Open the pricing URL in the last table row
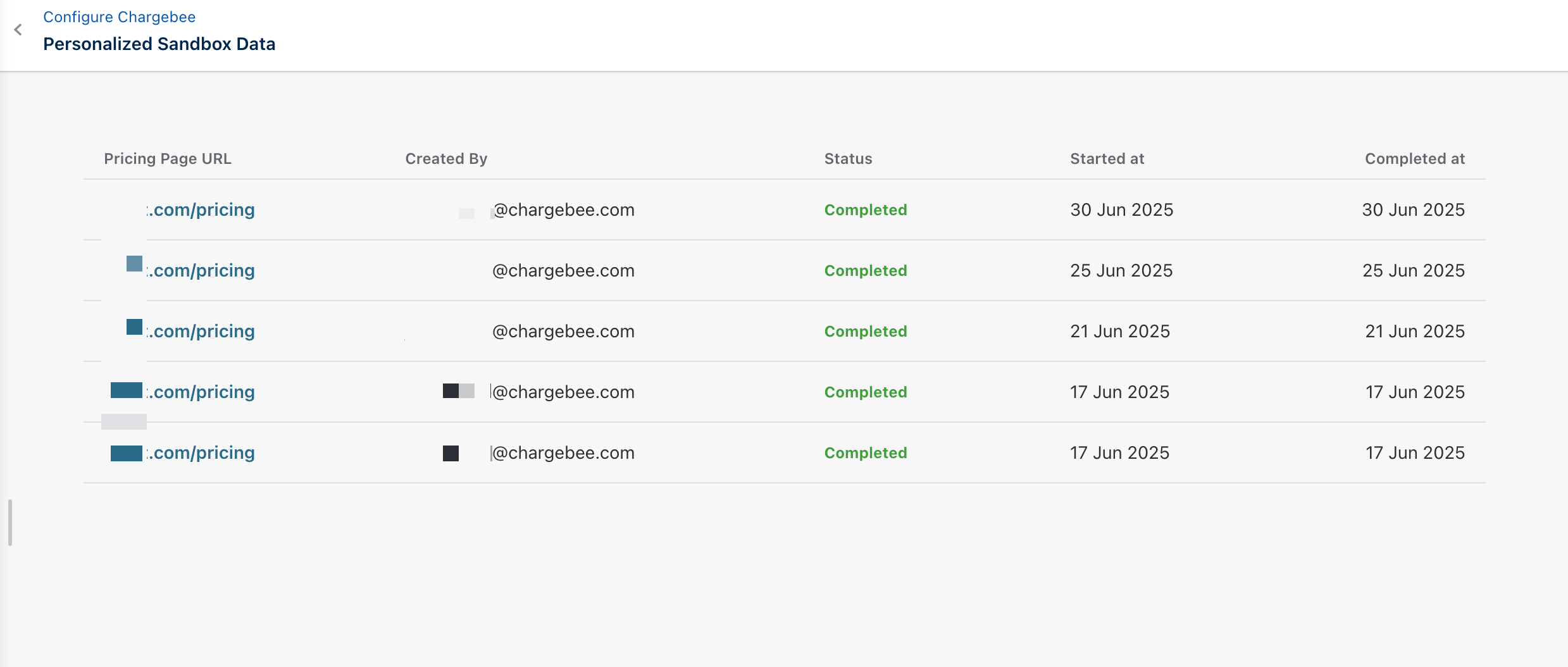This screenshot has height=667, width=1568. (x=201, y=453)
